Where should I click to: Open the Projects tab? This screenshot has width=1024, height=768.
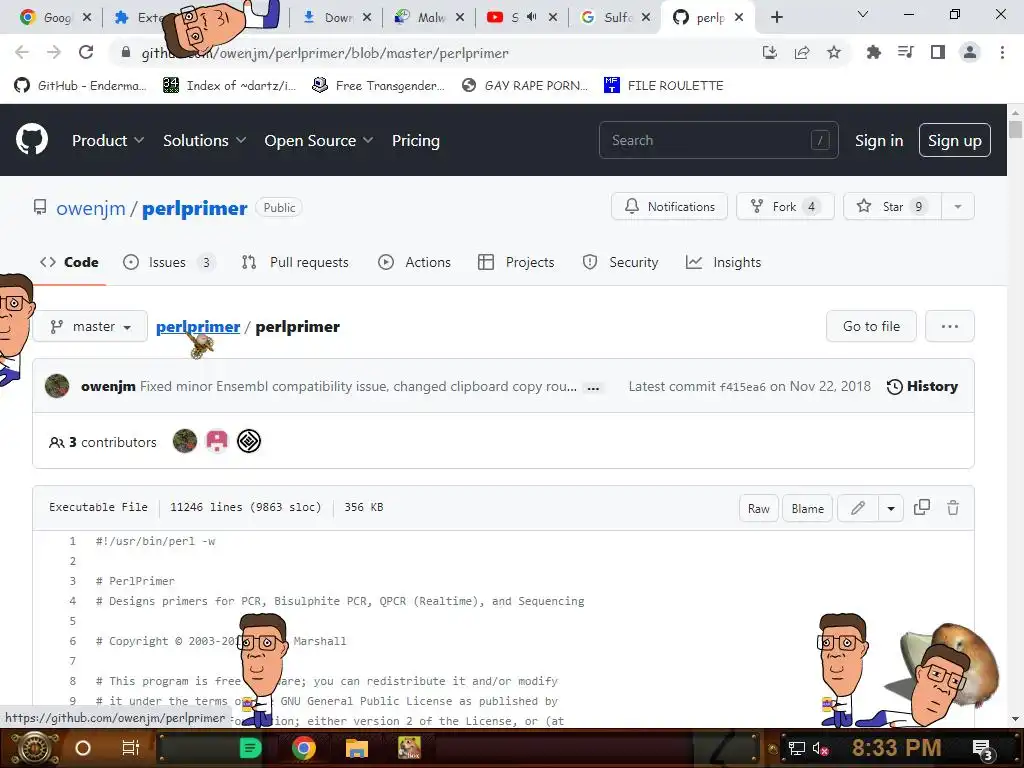(x=516, y=262)
